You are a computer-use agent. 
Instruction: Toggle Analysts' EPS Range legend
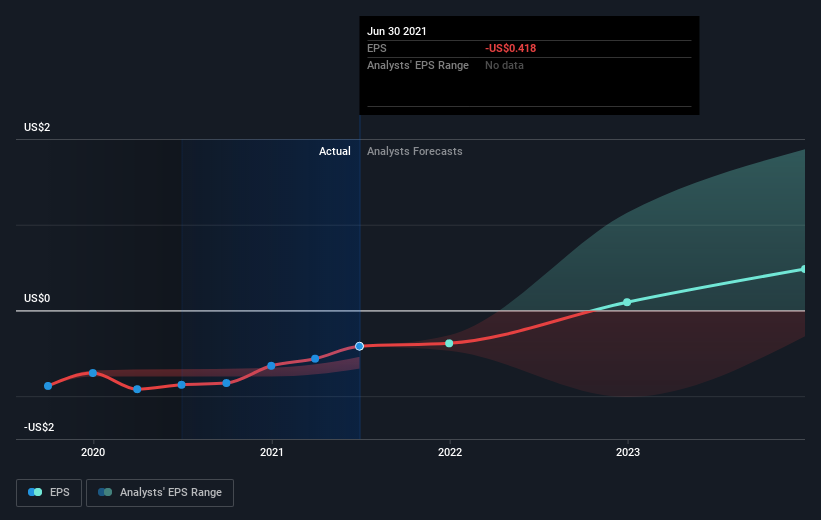160,493
